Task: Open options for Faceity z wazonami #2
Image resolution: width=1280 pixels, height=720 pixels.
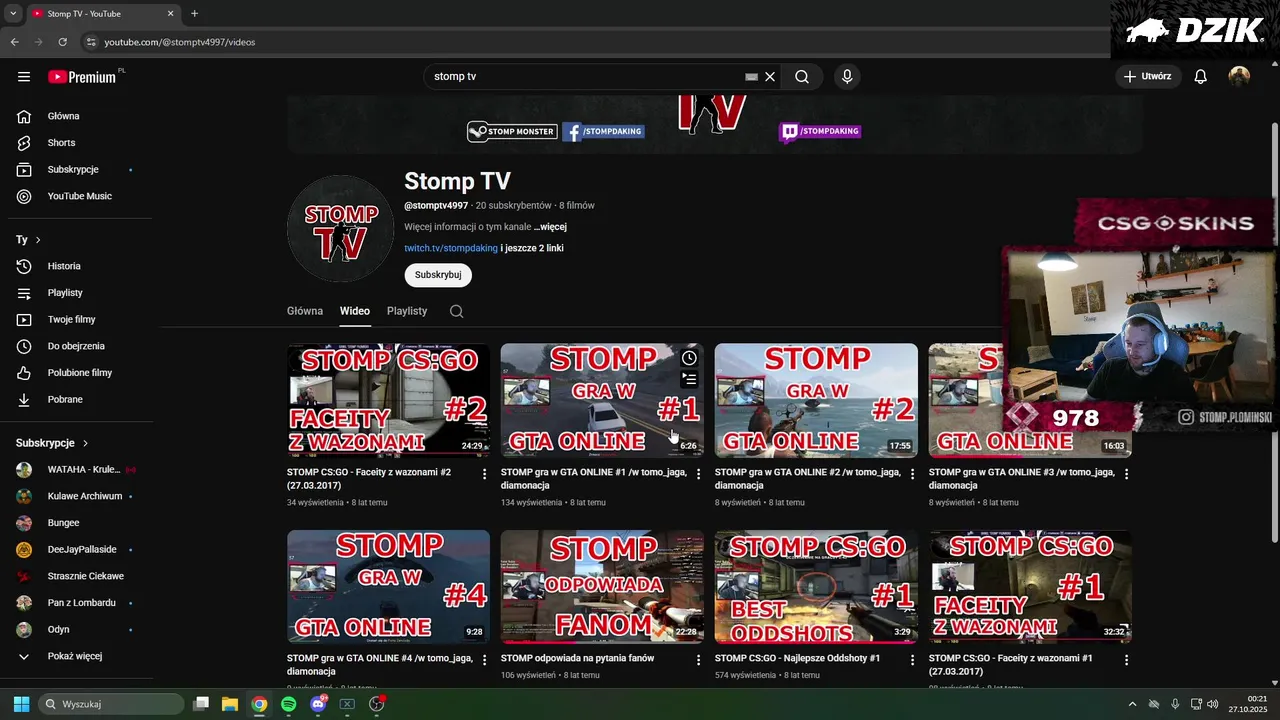Action: click(485, 474)
